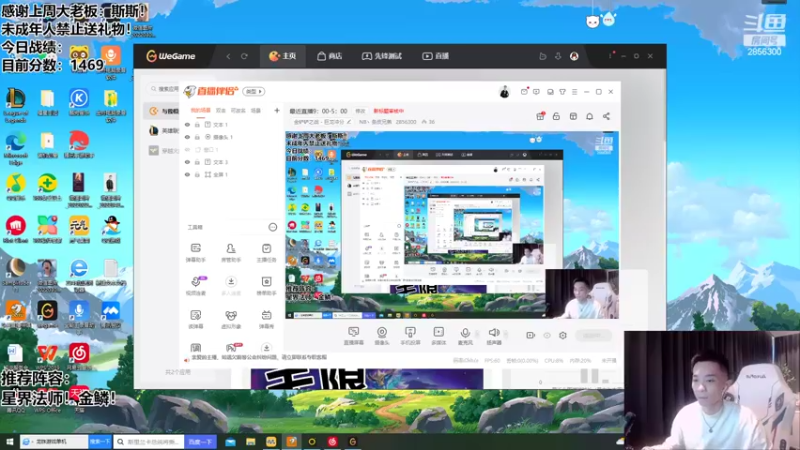This screenshot has height=450, width=800.
Task: Click the first highlighted WeGame sidebar game
Action: click(163, 111)
